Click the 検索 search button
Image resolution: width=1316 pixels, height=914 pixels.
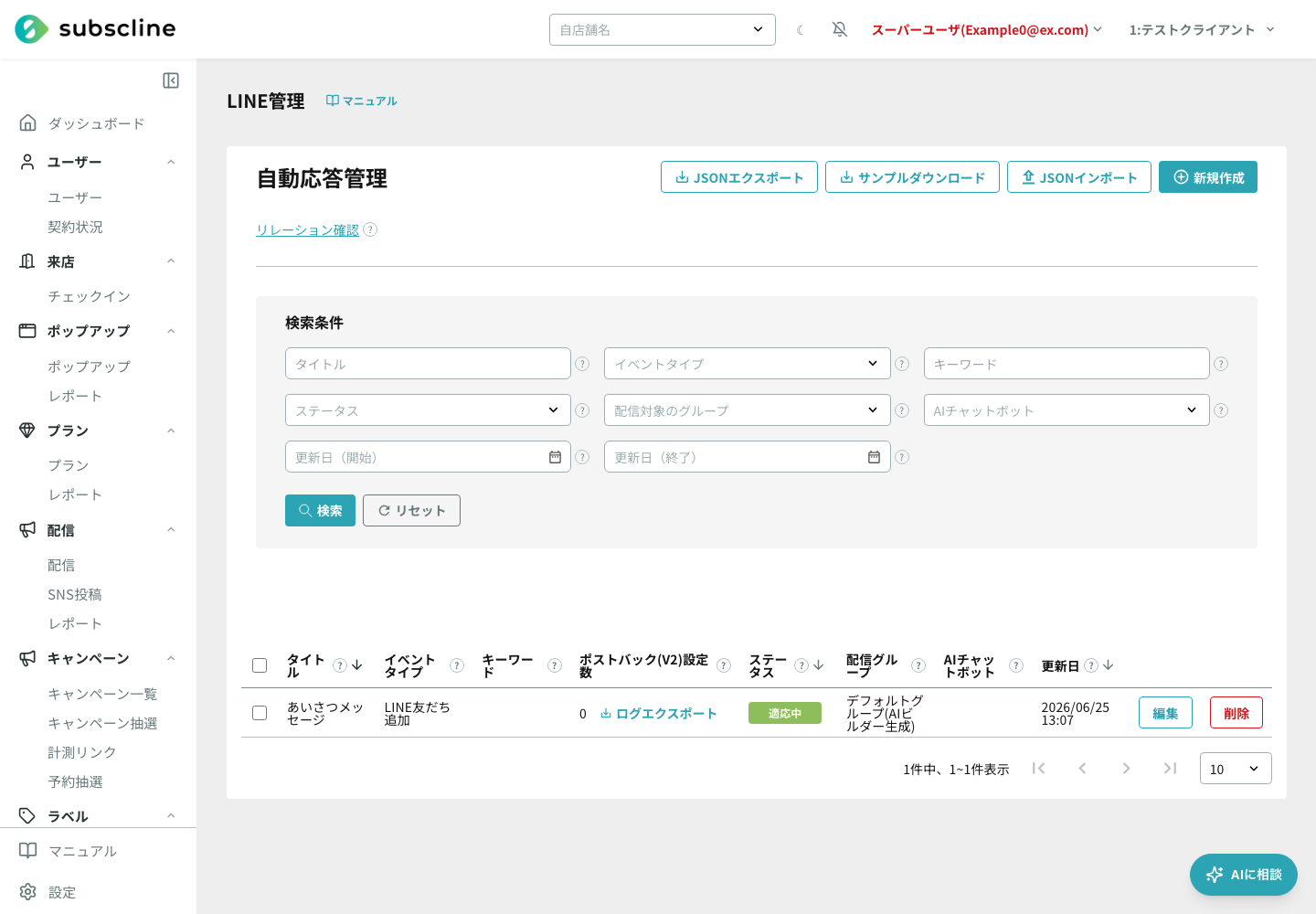(x=320, y=510)
